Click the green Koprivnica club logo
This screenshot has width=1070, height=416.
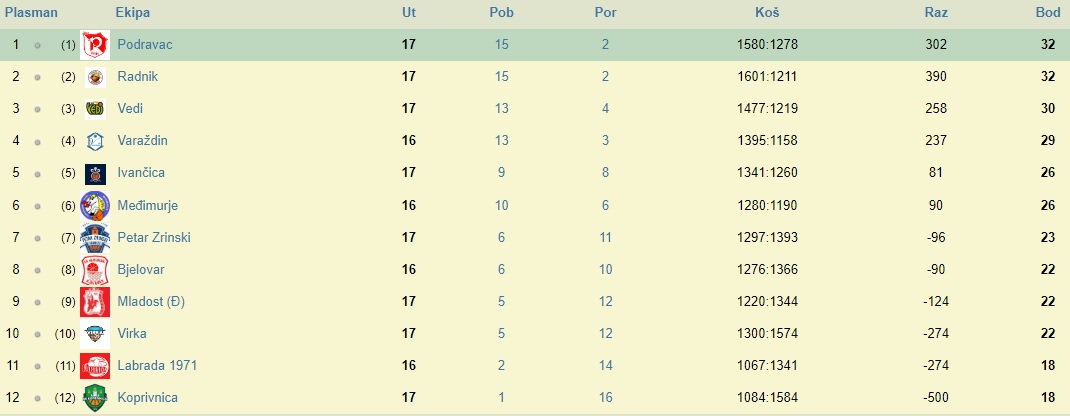pos(94,397)
